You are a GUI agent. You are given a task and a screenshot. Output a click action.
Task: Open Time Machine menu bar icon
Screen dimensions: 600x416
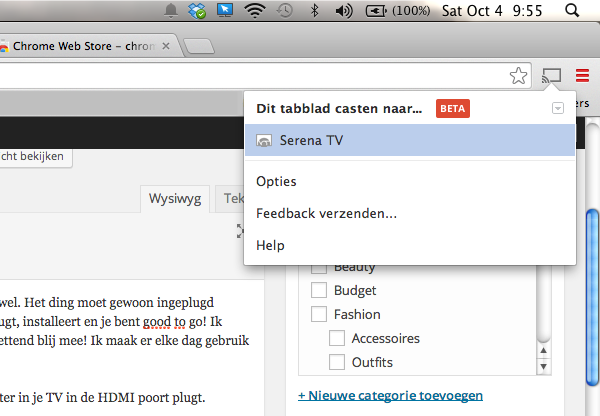285,10
